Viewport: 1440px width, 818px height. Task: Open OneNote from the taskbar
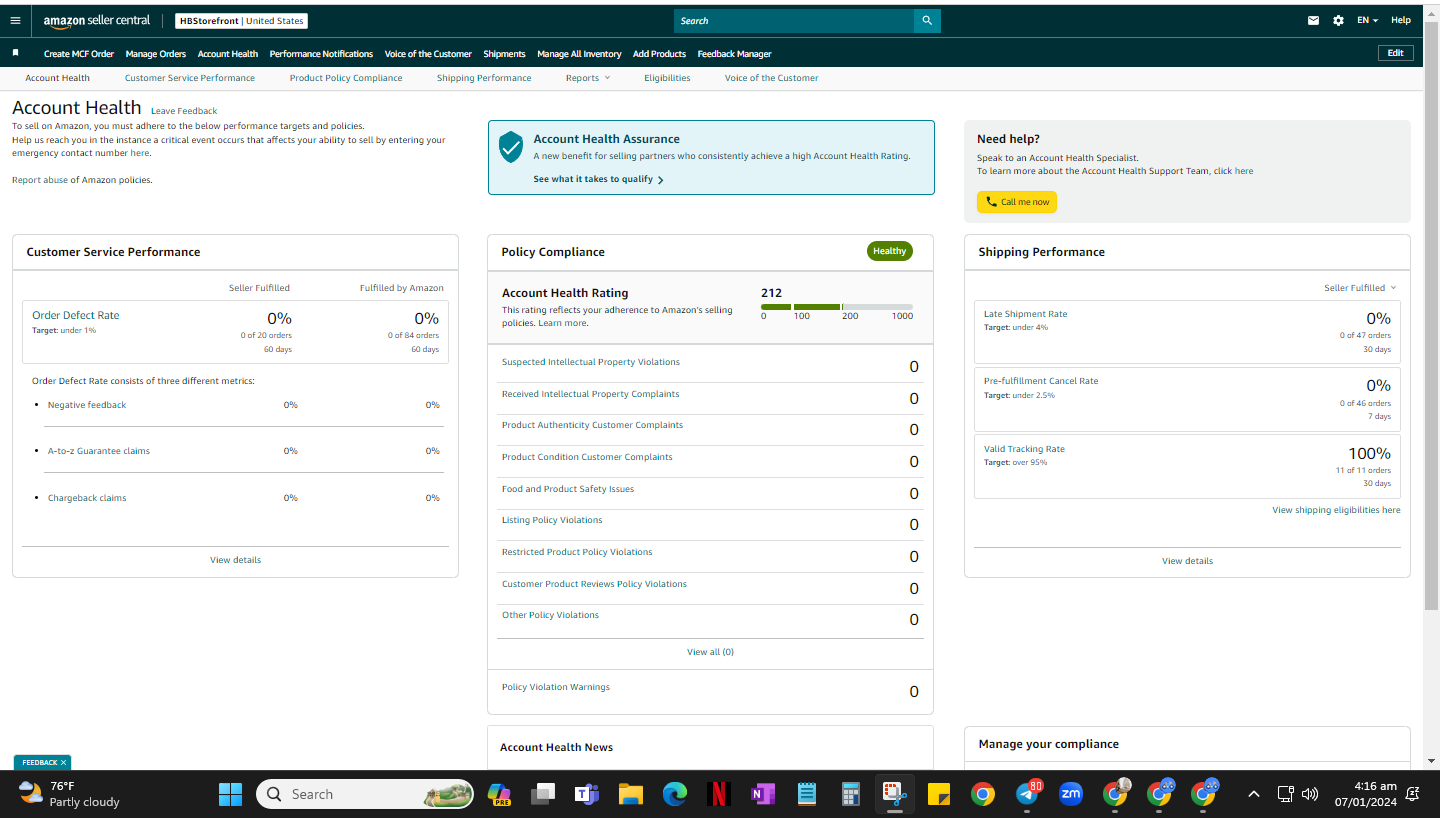point(763,794)
